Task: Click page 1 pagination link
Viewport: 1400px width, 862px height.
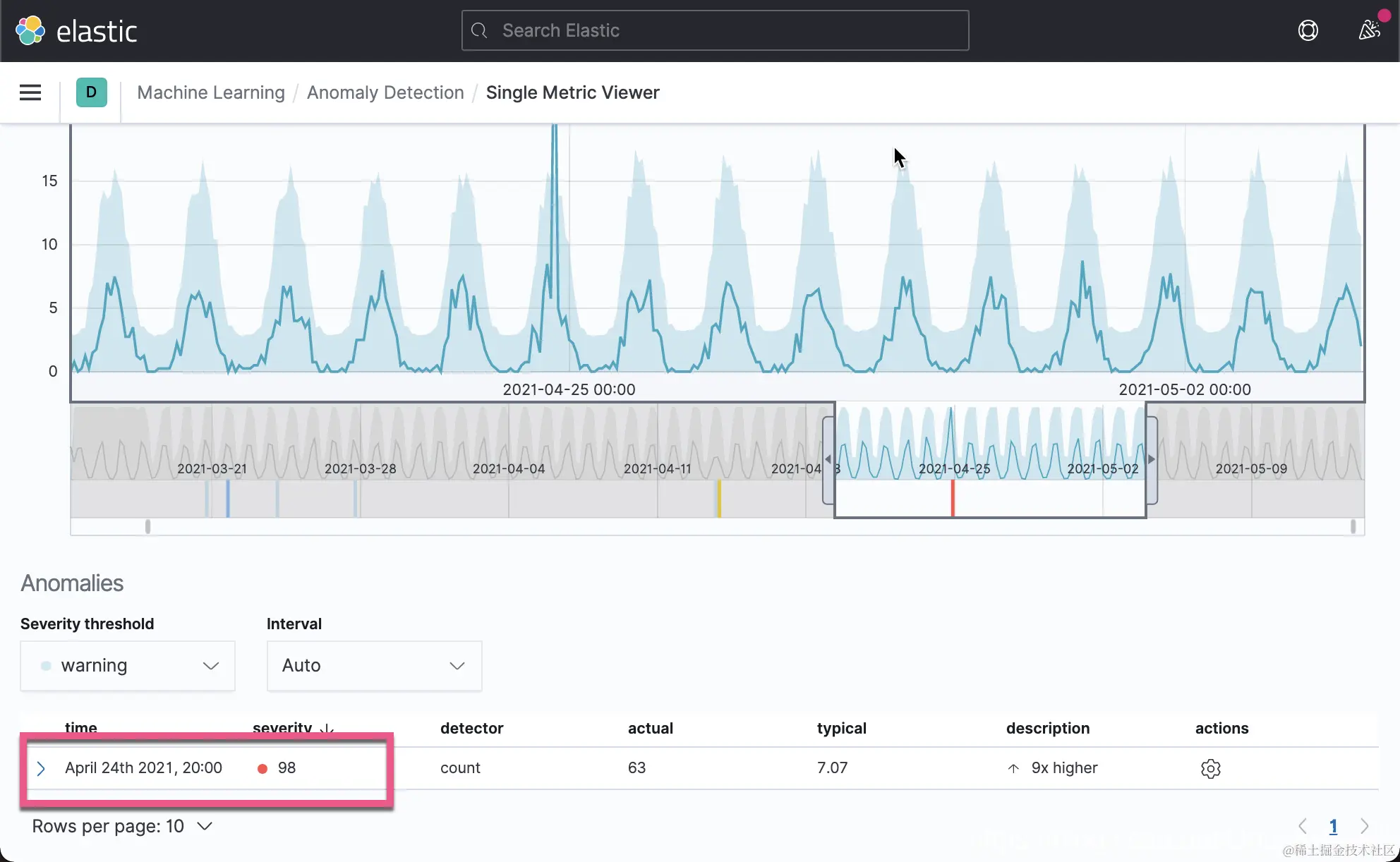Action: pos(1333,826)
